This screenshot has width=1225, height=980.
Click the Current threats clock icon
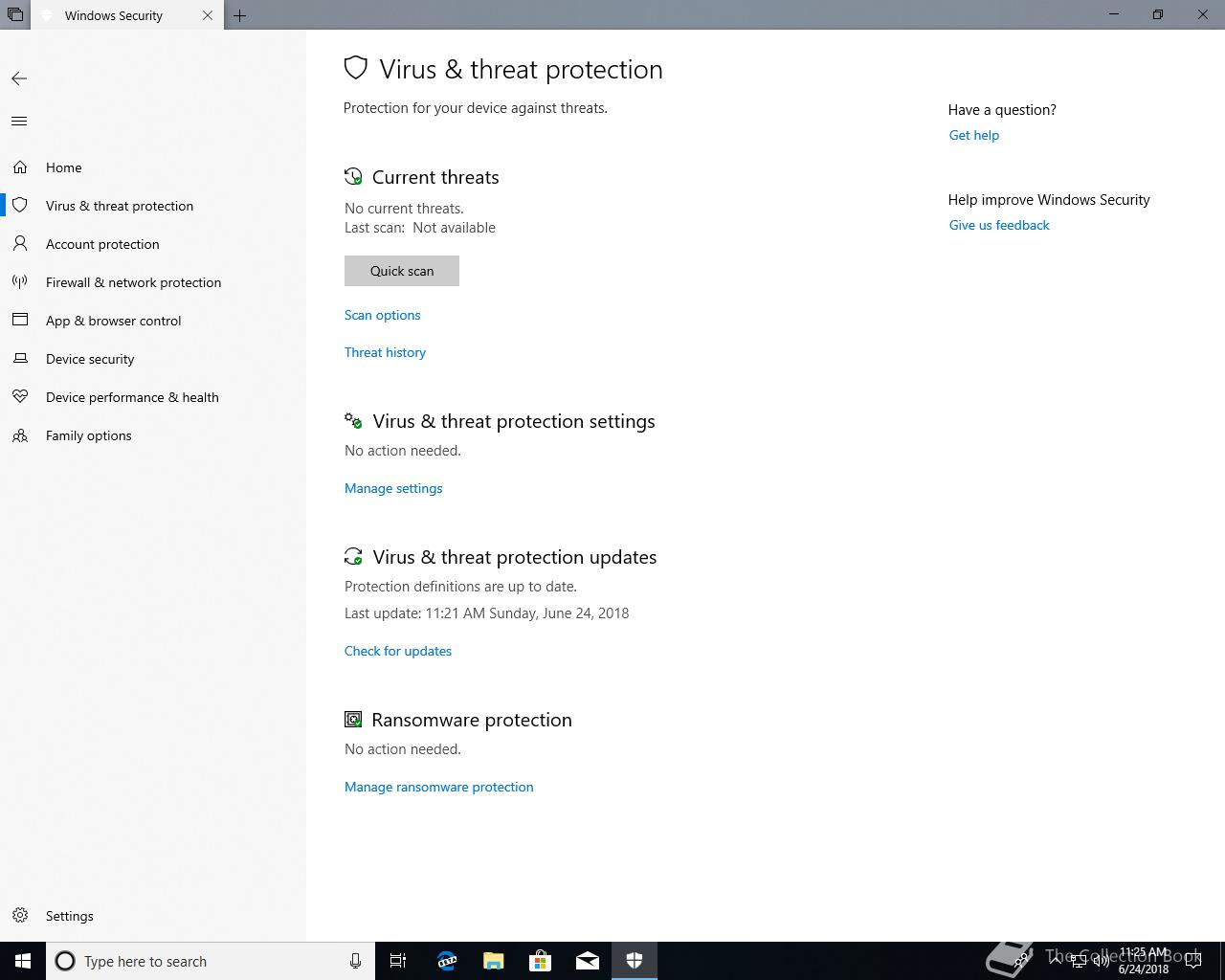353,177
